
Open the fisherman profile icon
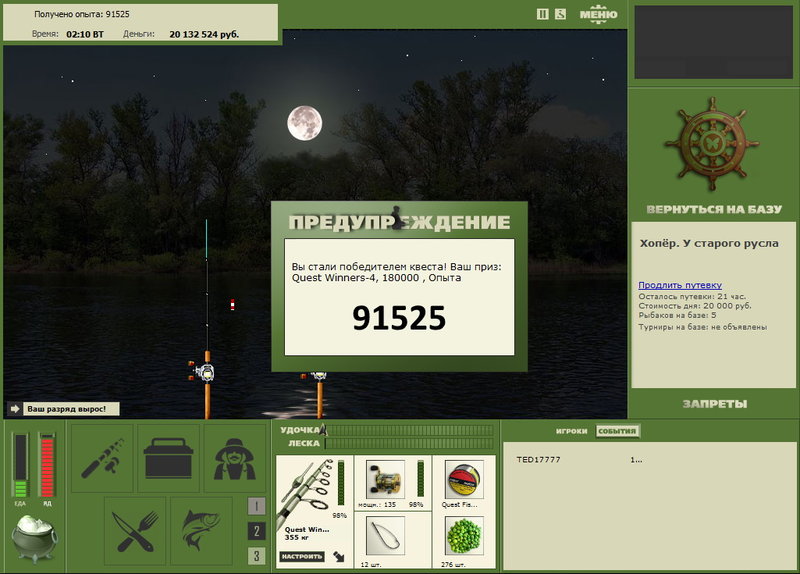pyautogui.click(x=235, y=458)
